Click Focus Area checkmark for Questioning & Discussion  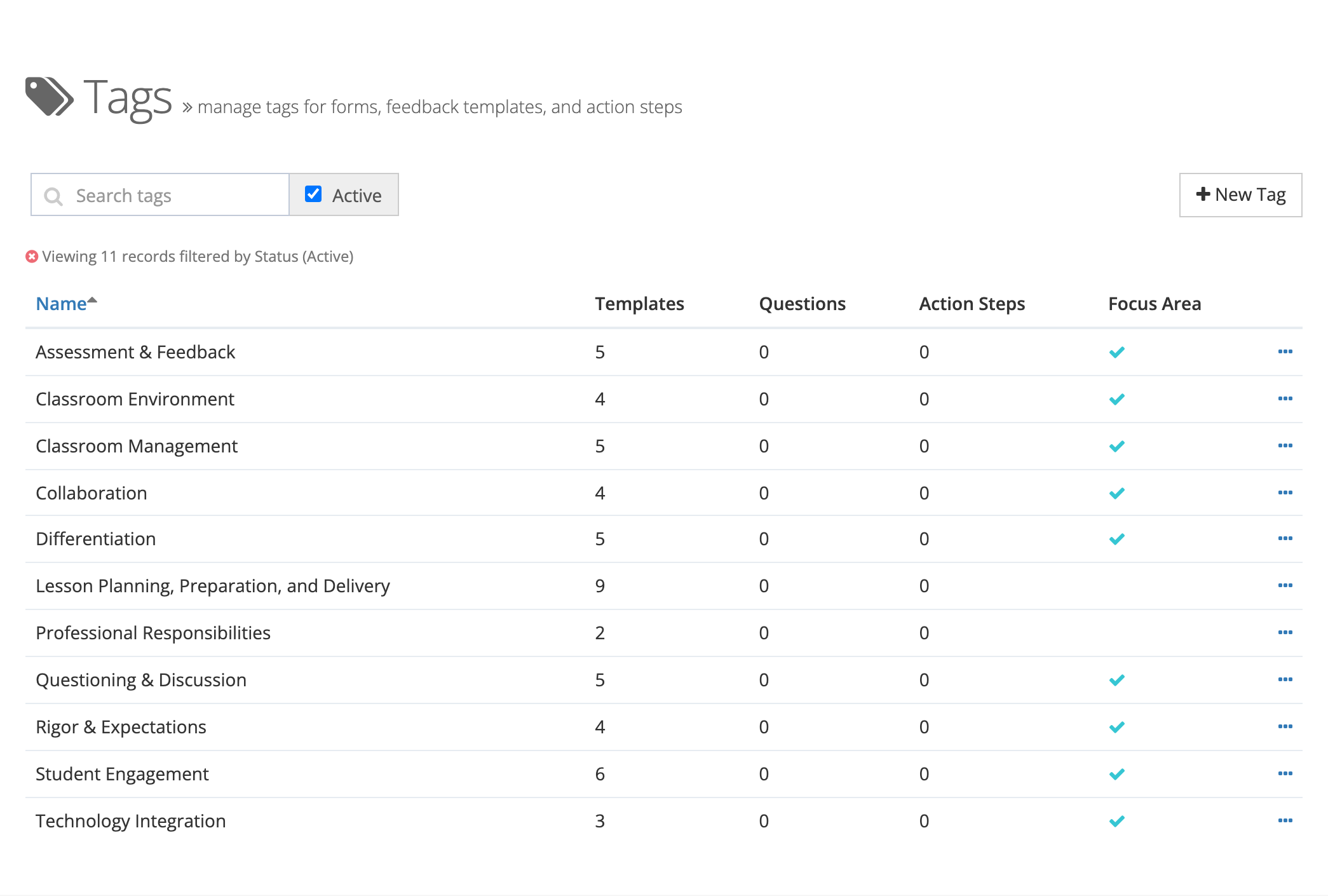pos(1117,680)
